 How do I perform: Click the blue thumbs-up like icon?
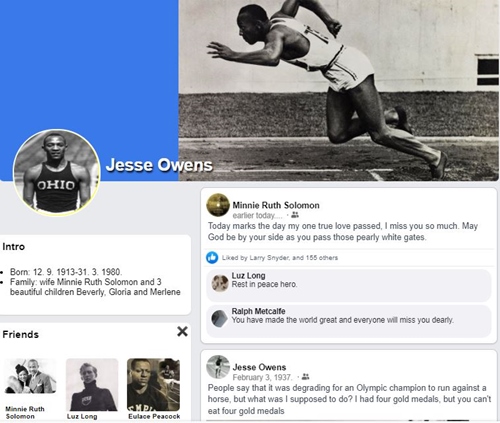212,258
